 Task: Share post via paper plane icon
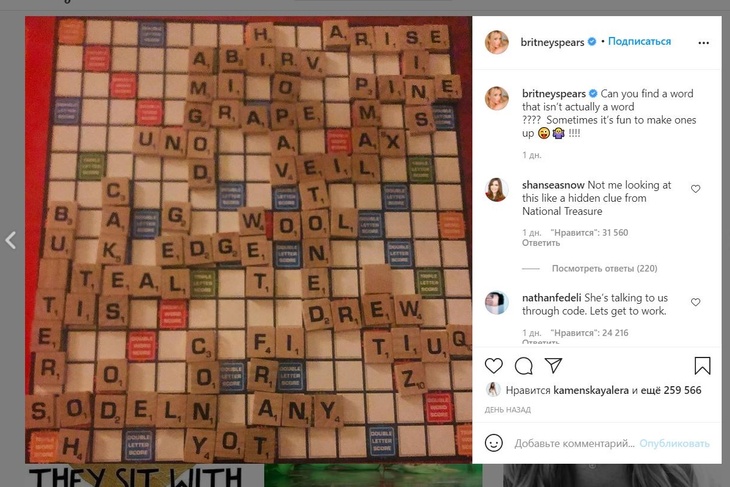(x=554, y=365)
